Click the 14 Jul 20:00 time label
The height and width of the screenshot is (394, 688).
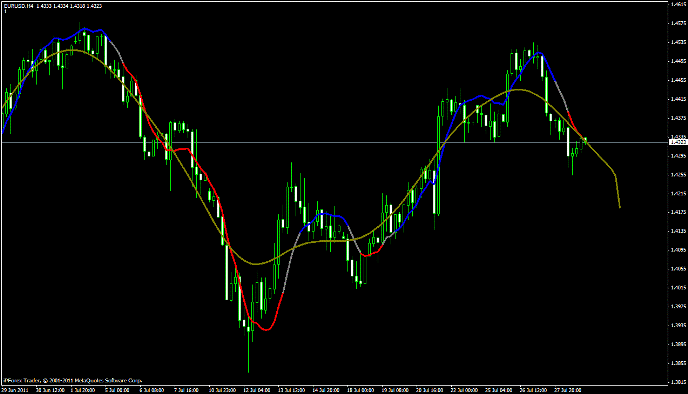[x=326, y=390]
